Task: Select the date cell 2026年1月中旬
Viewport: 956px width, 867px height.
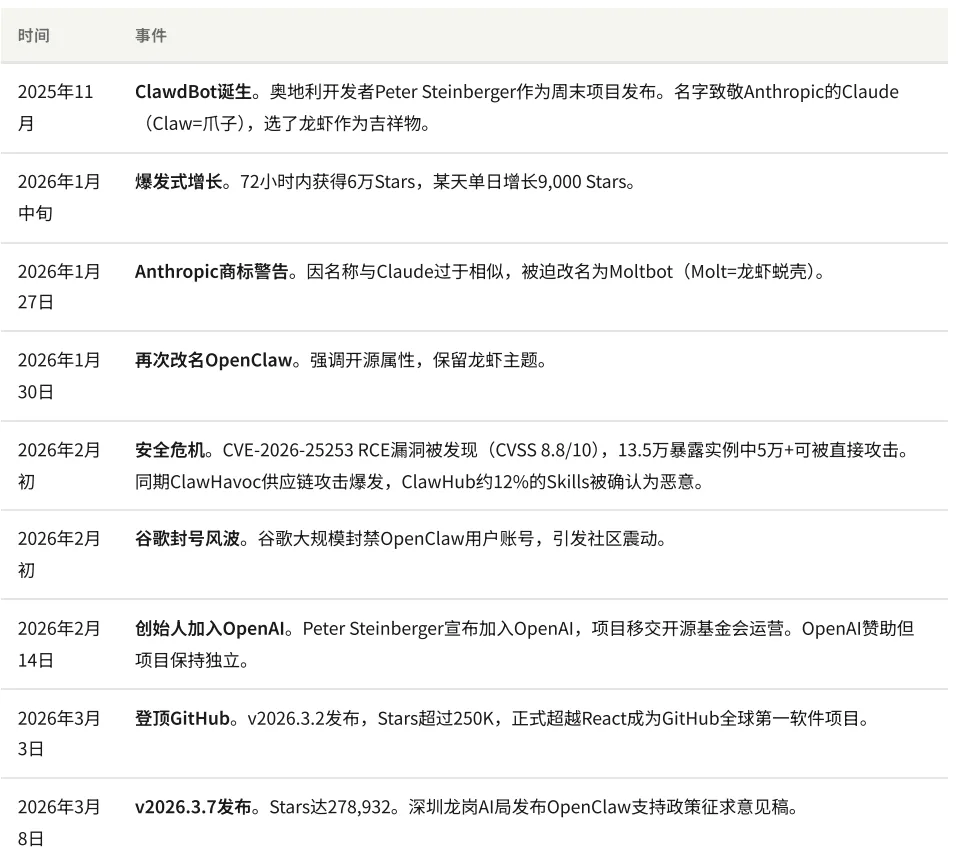Action: click(x=59, y=198)
